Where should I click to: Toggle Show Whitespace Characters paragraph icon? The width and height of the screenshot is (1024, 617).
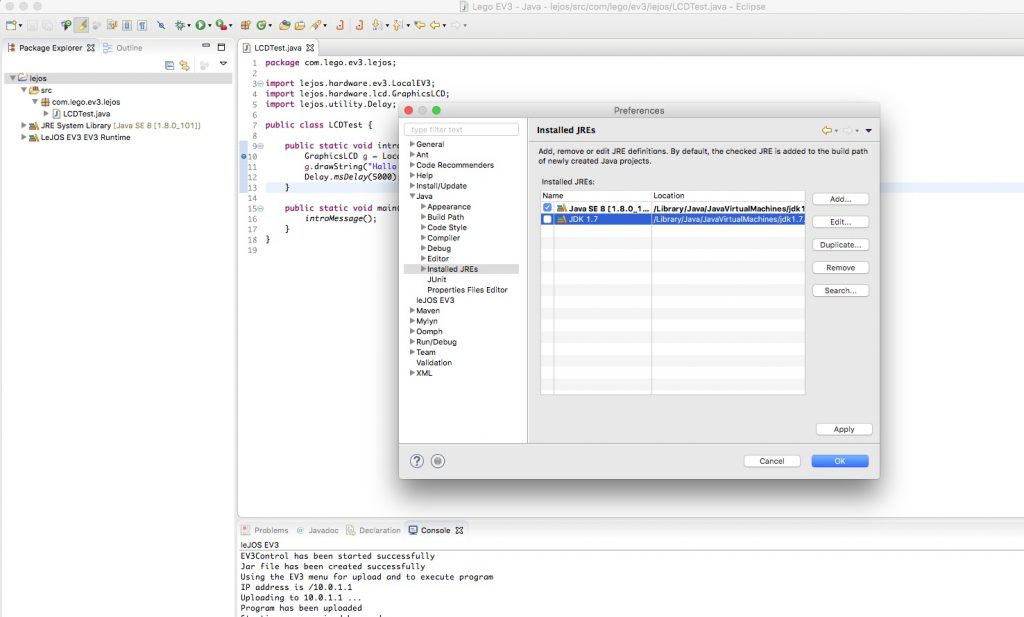(142, 25)
